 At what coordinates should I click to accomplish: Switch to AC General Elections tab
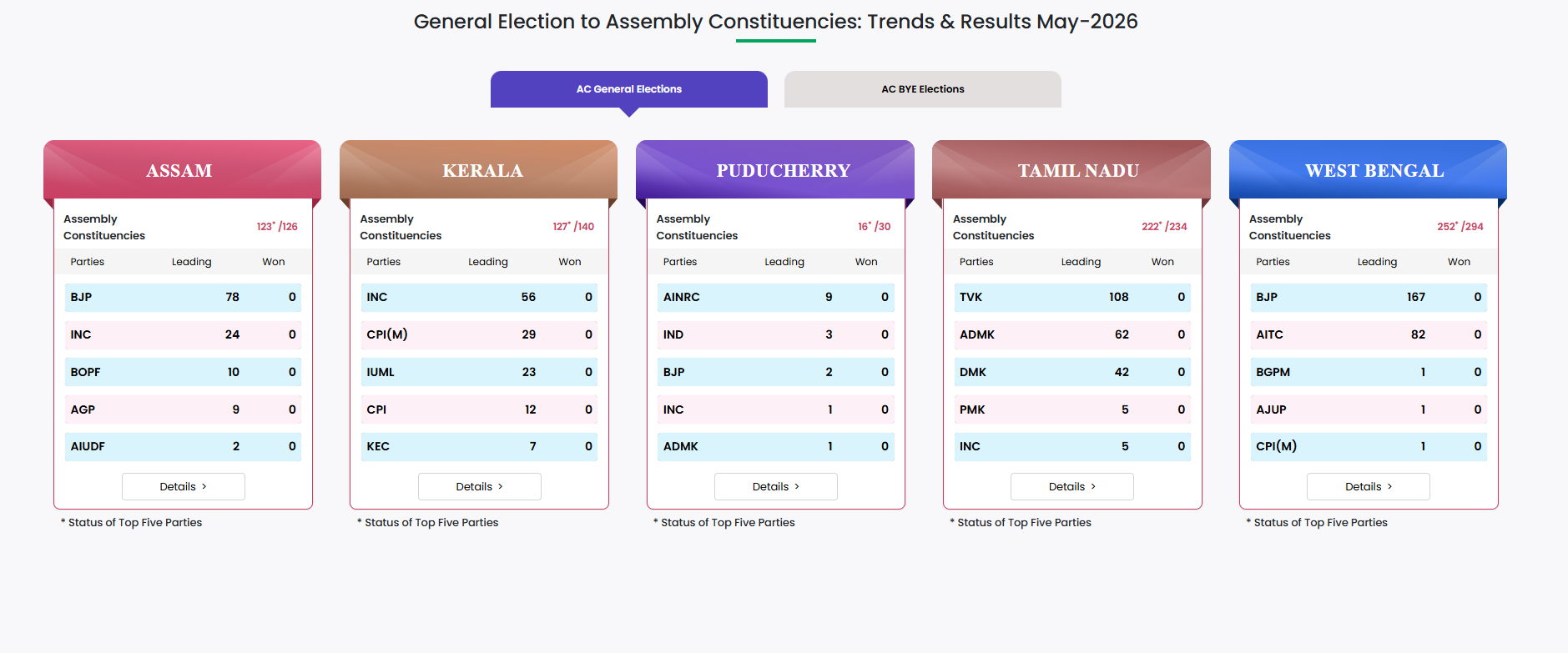click(x=629, y=89)
